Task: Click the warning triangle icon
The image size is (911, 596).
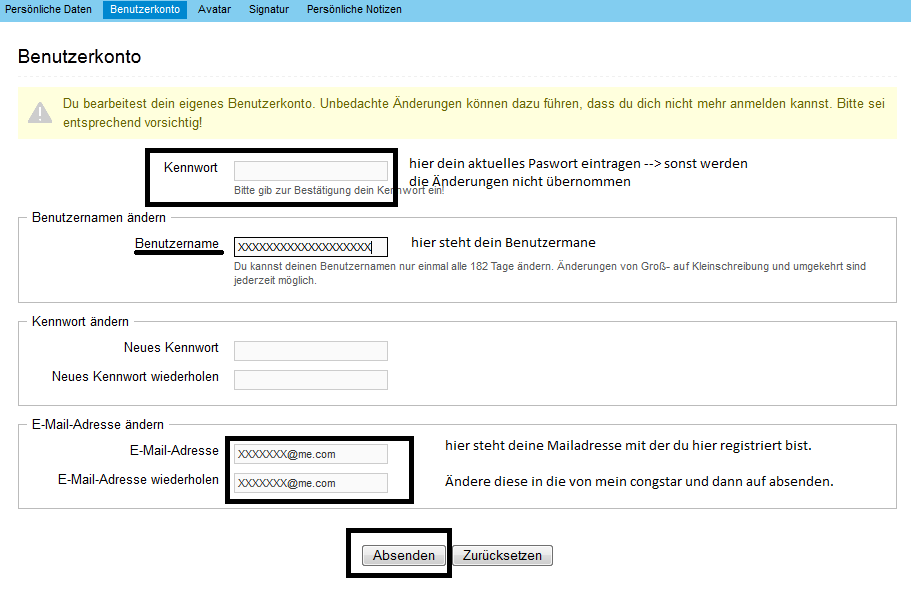Action: 40,112
